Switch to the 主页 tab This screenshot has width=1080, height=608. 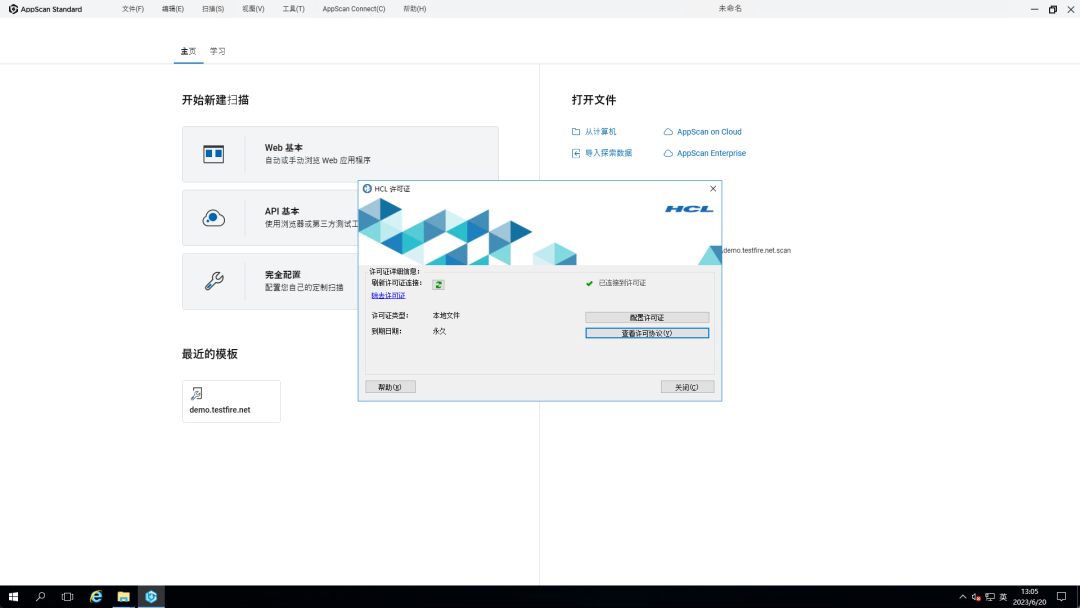tap(189, 51)
